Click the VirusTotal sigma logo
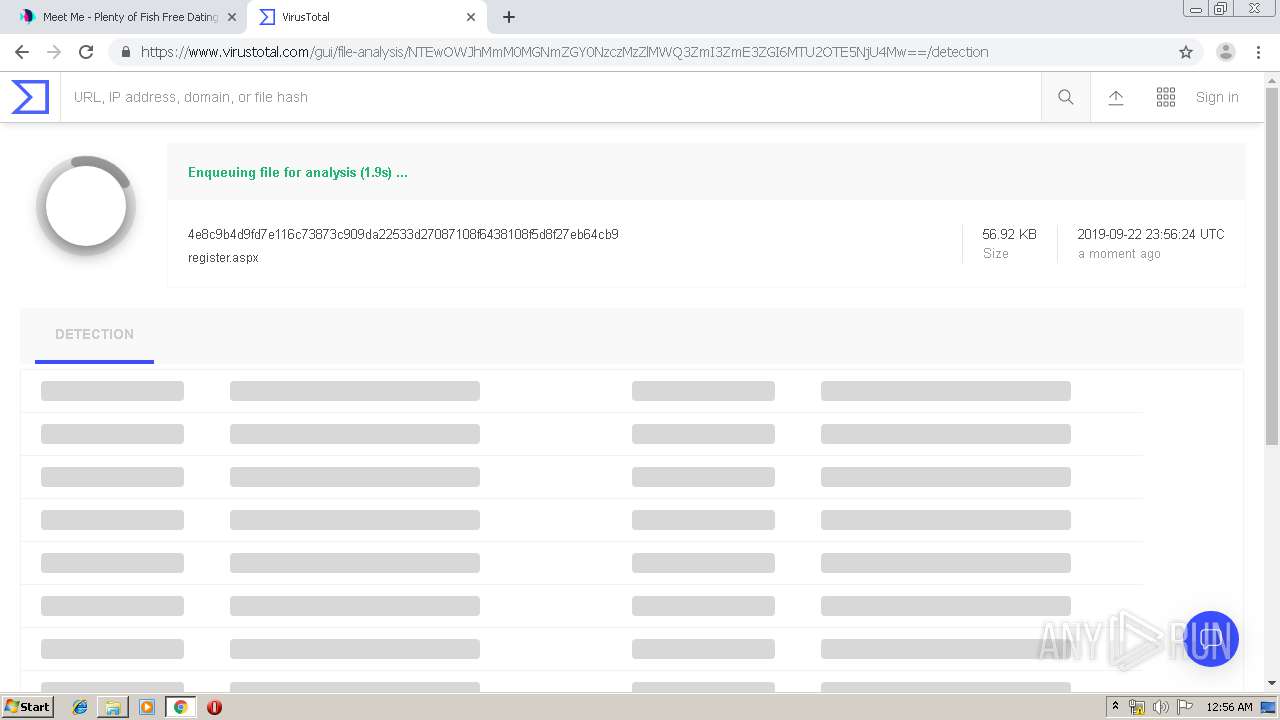Image resolution: width=1280 pixels, height=720 pixels. 30,97
